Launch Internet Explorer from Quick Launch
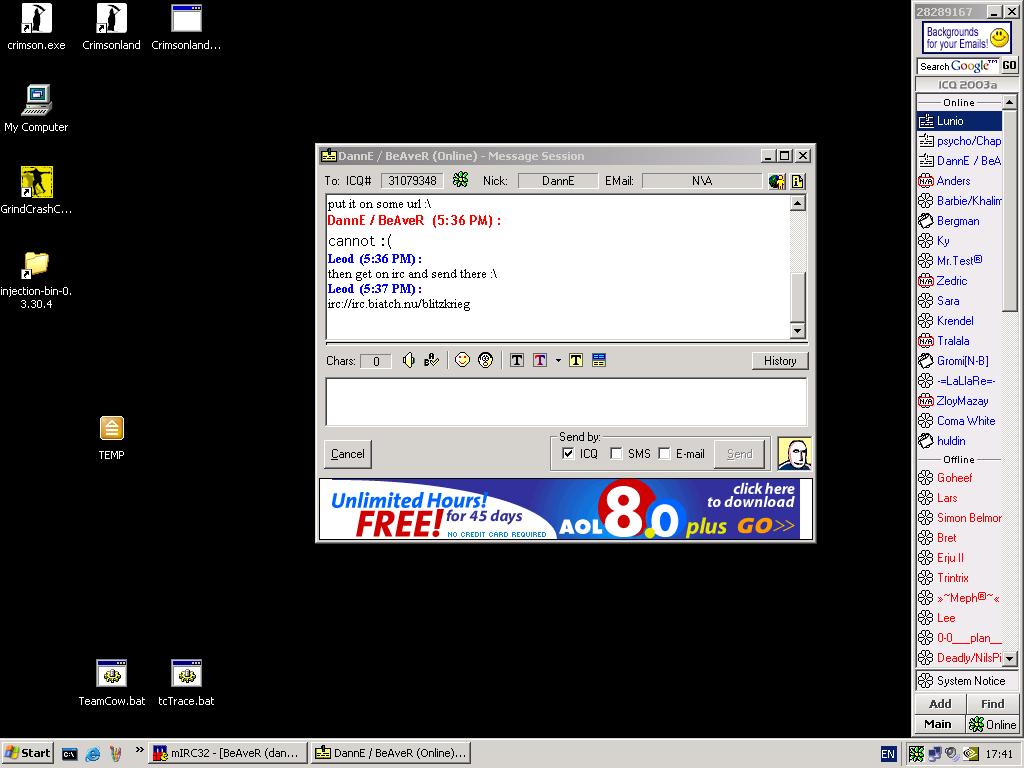The height and width of the screenshot is (768, 1024). coord(93,754)
